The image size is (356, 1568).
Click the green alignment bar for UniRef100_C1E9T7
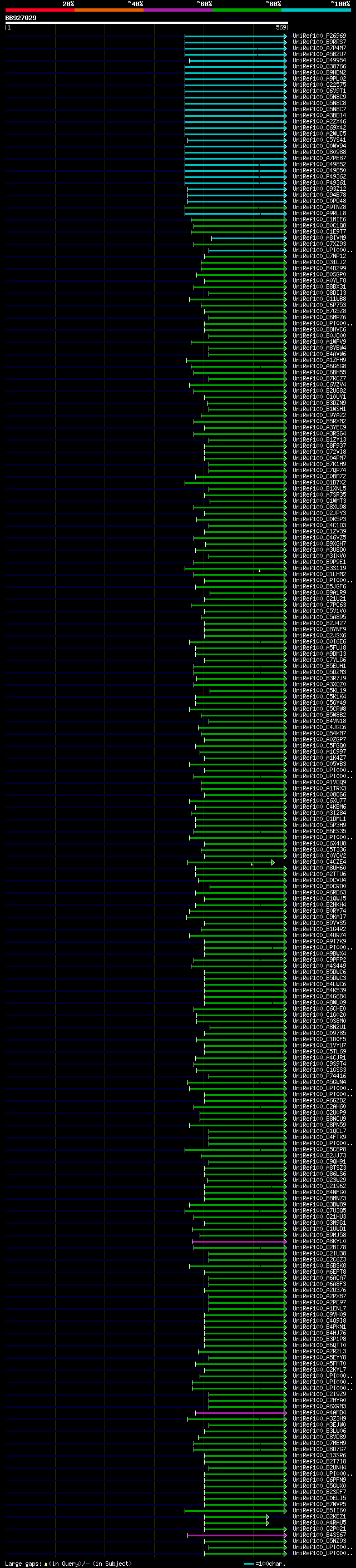[239, 232]
